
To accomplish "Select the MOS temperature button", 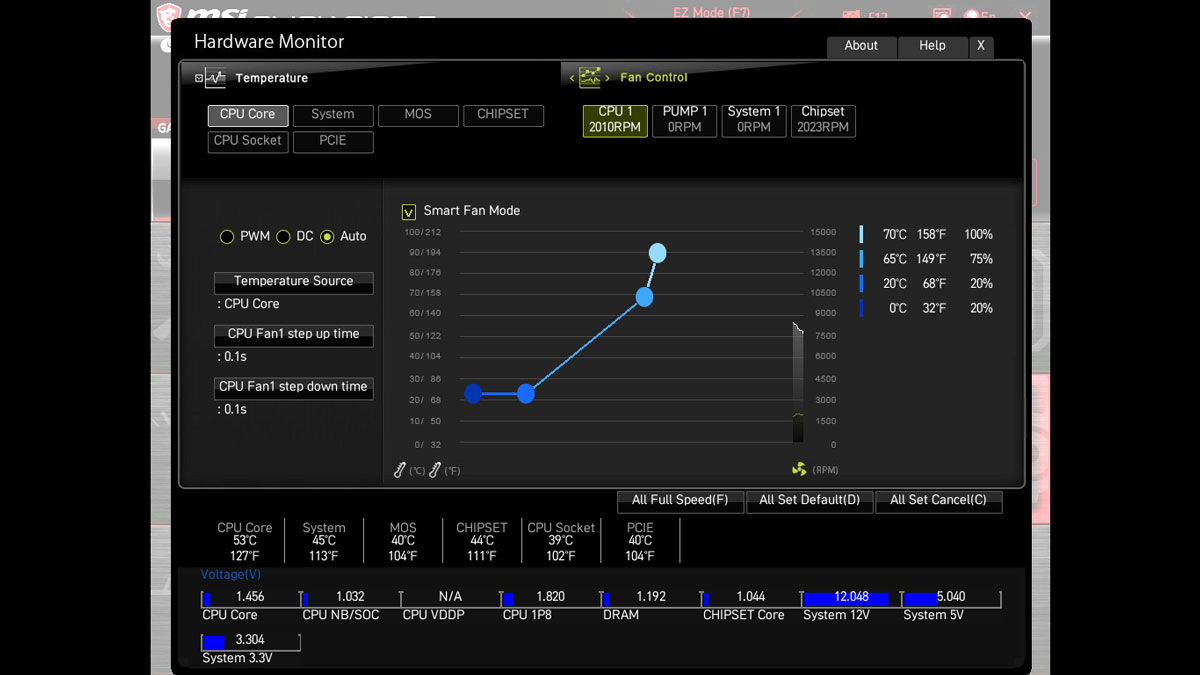I will [418, 115].
